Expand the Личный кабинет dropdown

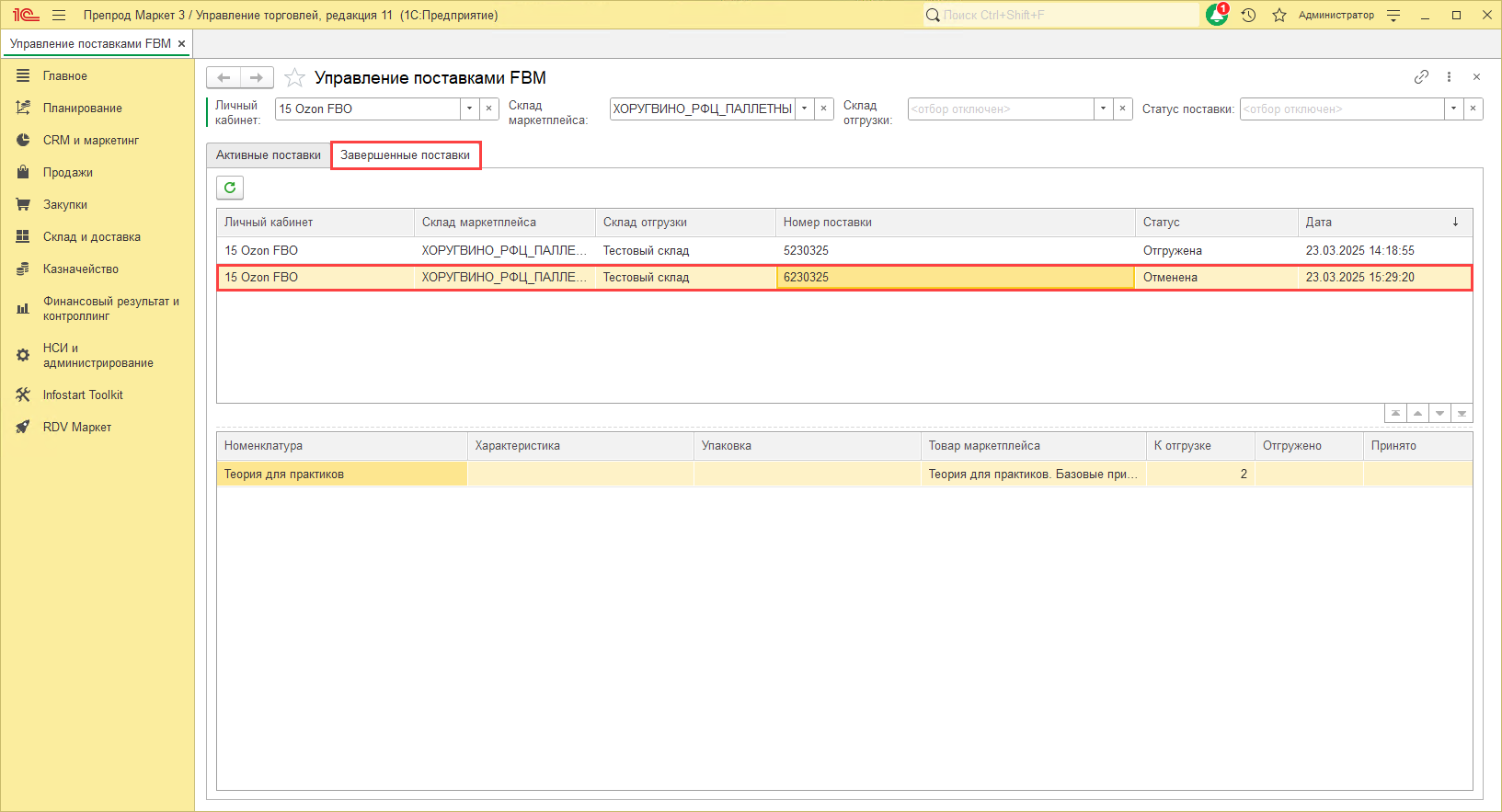click(x=469, y=109)
